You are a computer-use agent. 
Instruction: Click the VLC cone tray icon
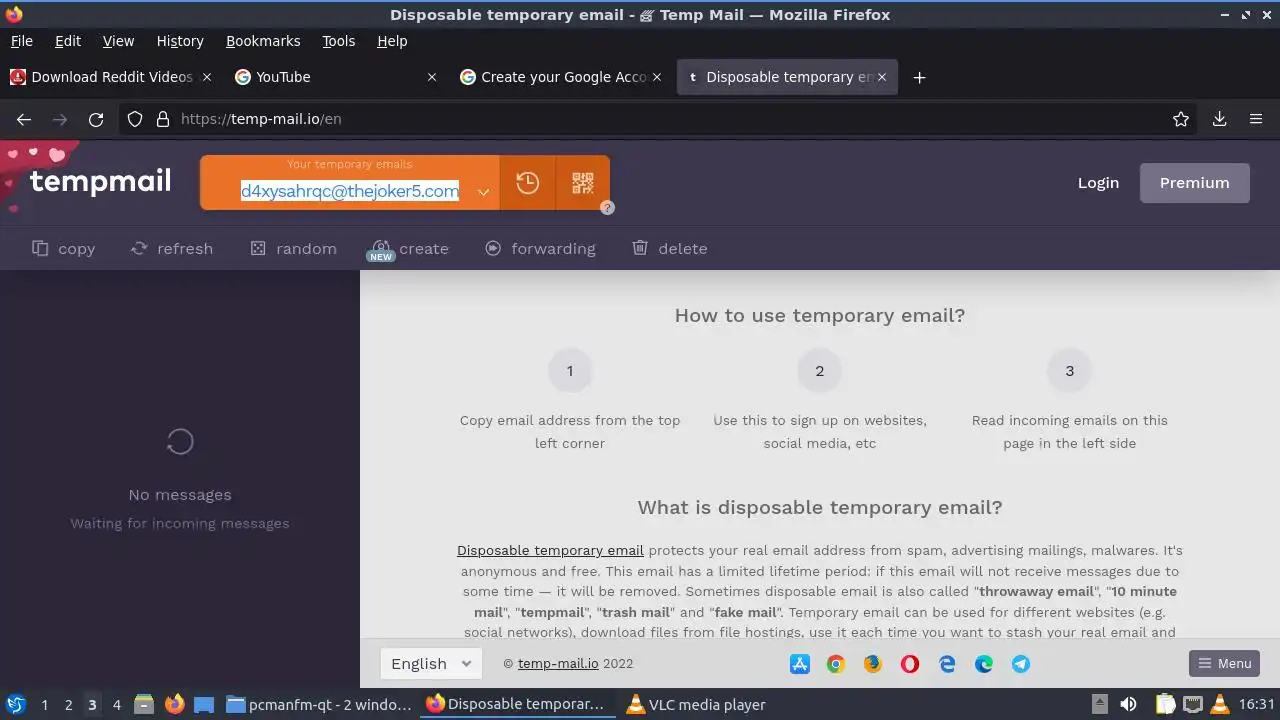pyautogui.click(x=1219, y=704)
